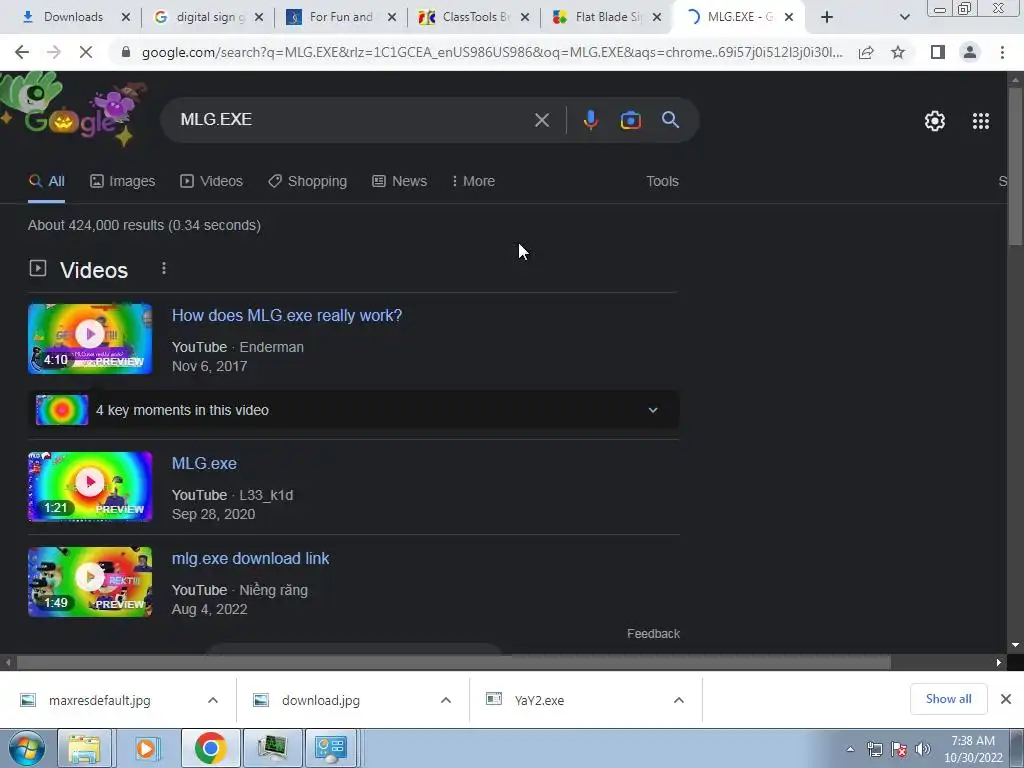Image resolution: width=1024 pixels, height=768 pixels.
Task: Open Chrome side panel
Action: coord(938,52)
